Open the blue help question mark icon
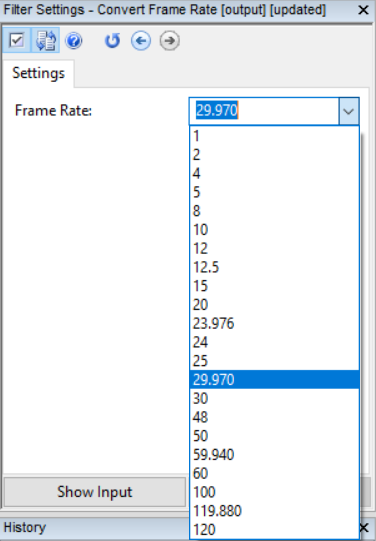This screenshot has width=376, height=541. (x=73, y=41)
